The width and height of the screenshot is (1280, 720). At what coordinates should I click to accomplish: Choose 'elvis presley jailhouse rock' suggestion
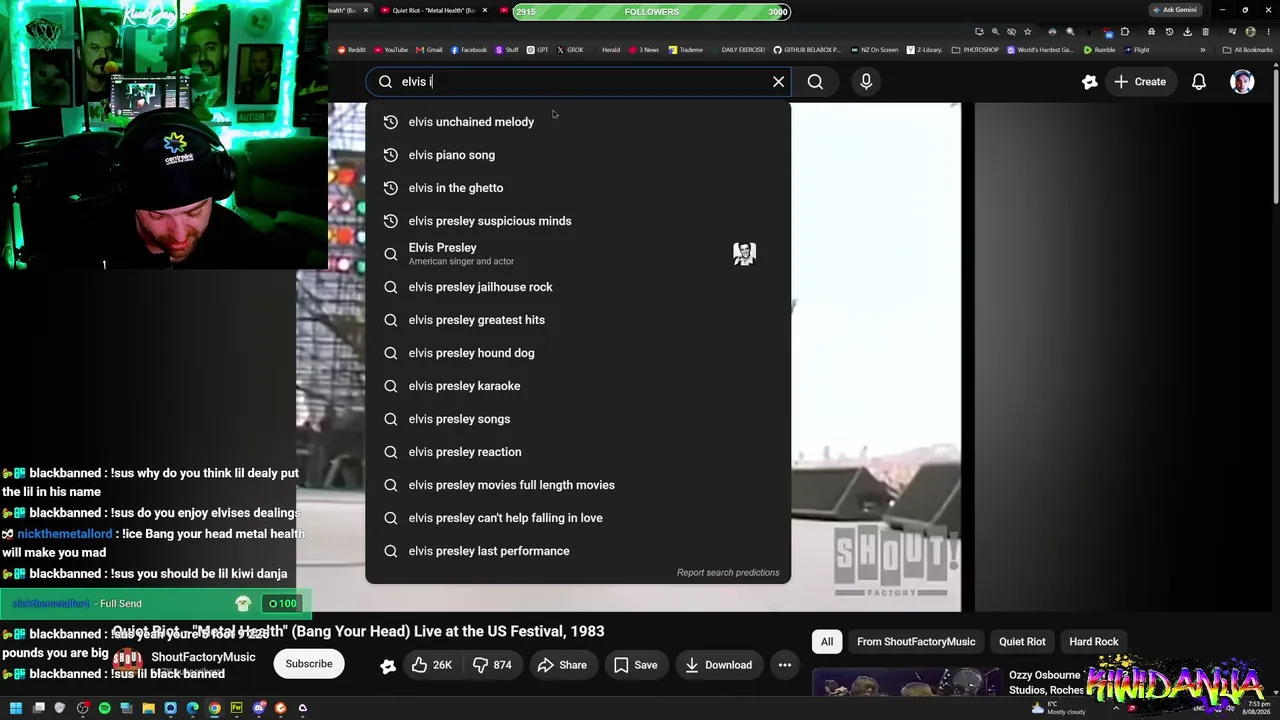(578, 287)
